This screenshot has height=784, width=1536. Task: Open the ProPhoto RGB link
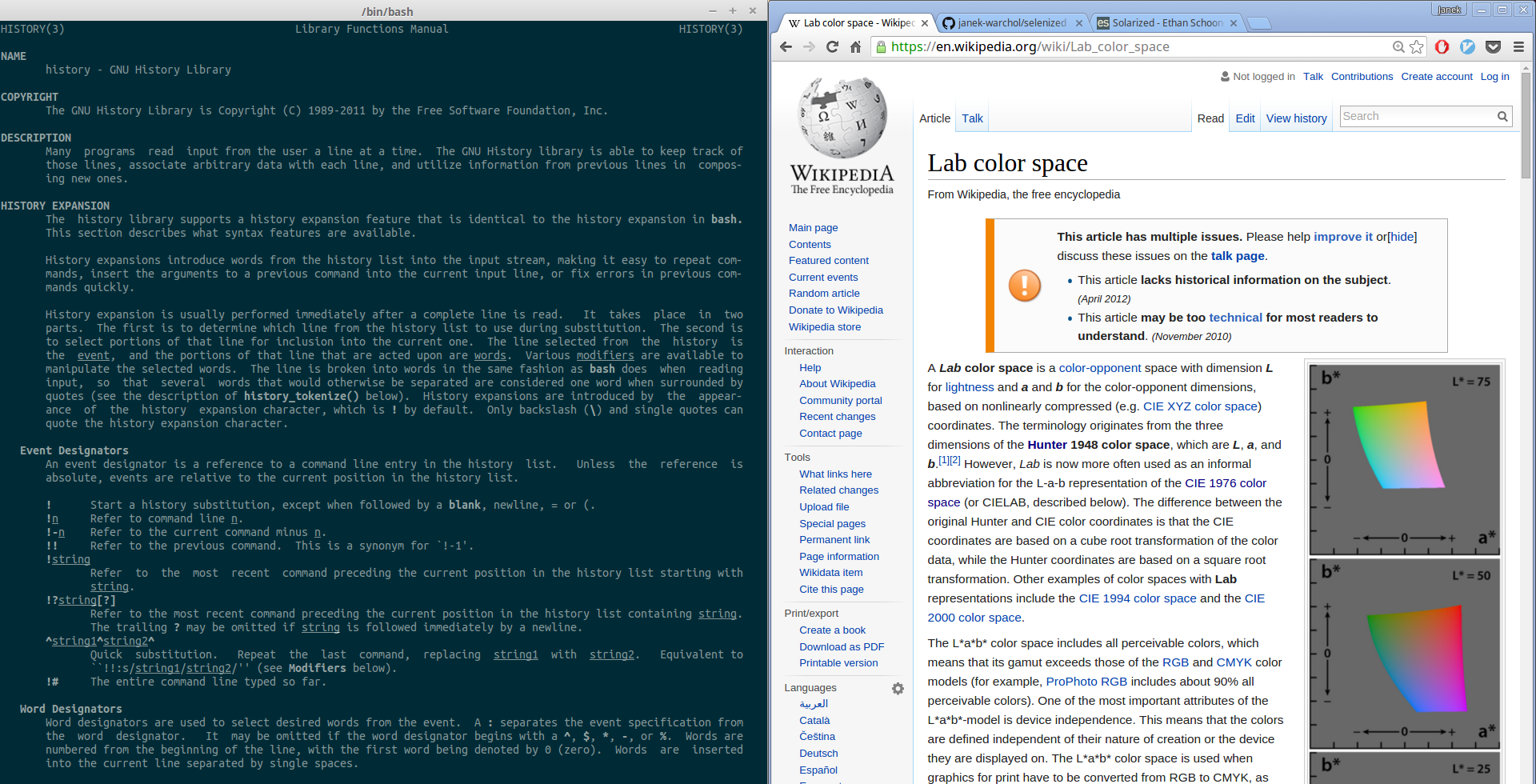pyautogui.click(x=1086, y=682)
